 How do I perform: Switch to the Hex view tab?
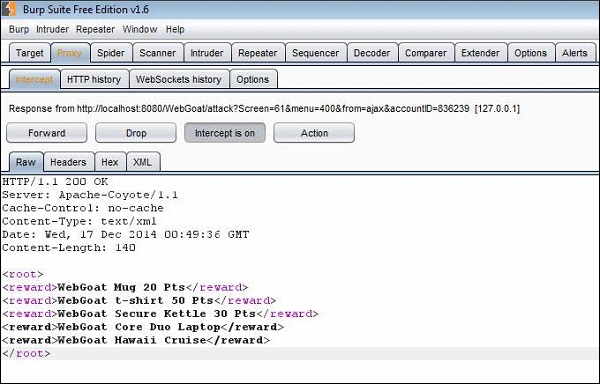(x=110, y=162)
